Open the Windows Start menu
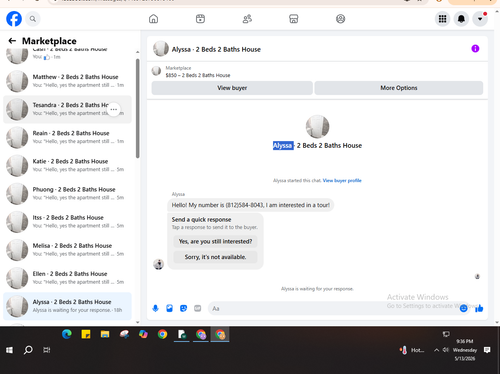The image size is (500, 374). [x=9, y=350]
